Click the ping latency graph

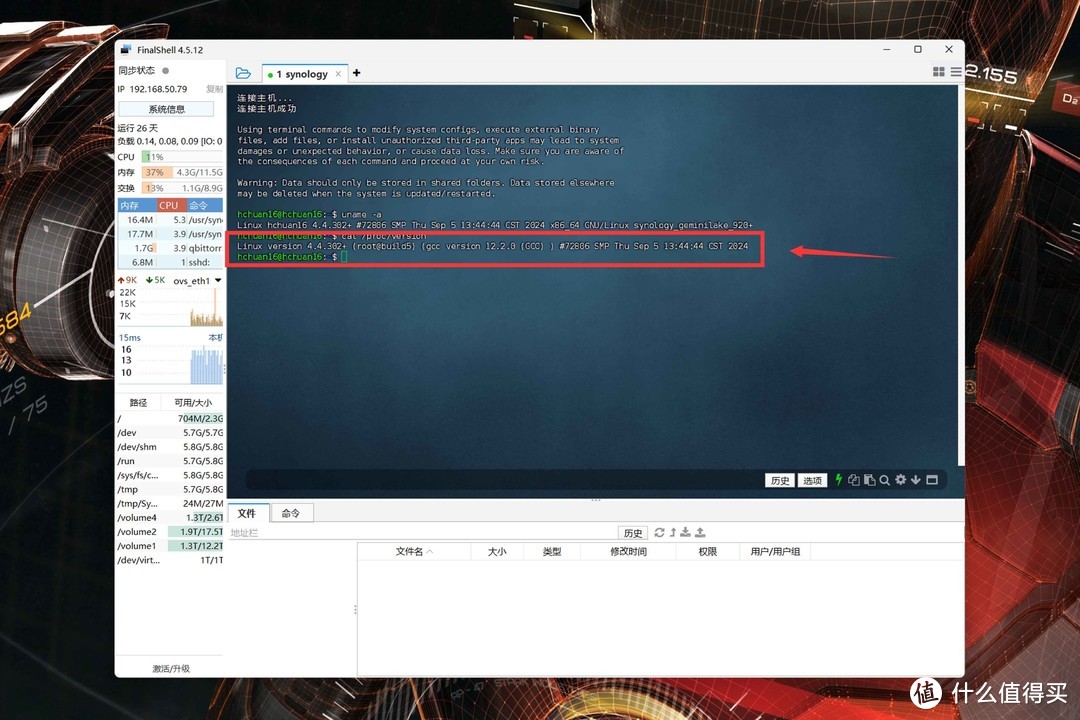point(171,364)
